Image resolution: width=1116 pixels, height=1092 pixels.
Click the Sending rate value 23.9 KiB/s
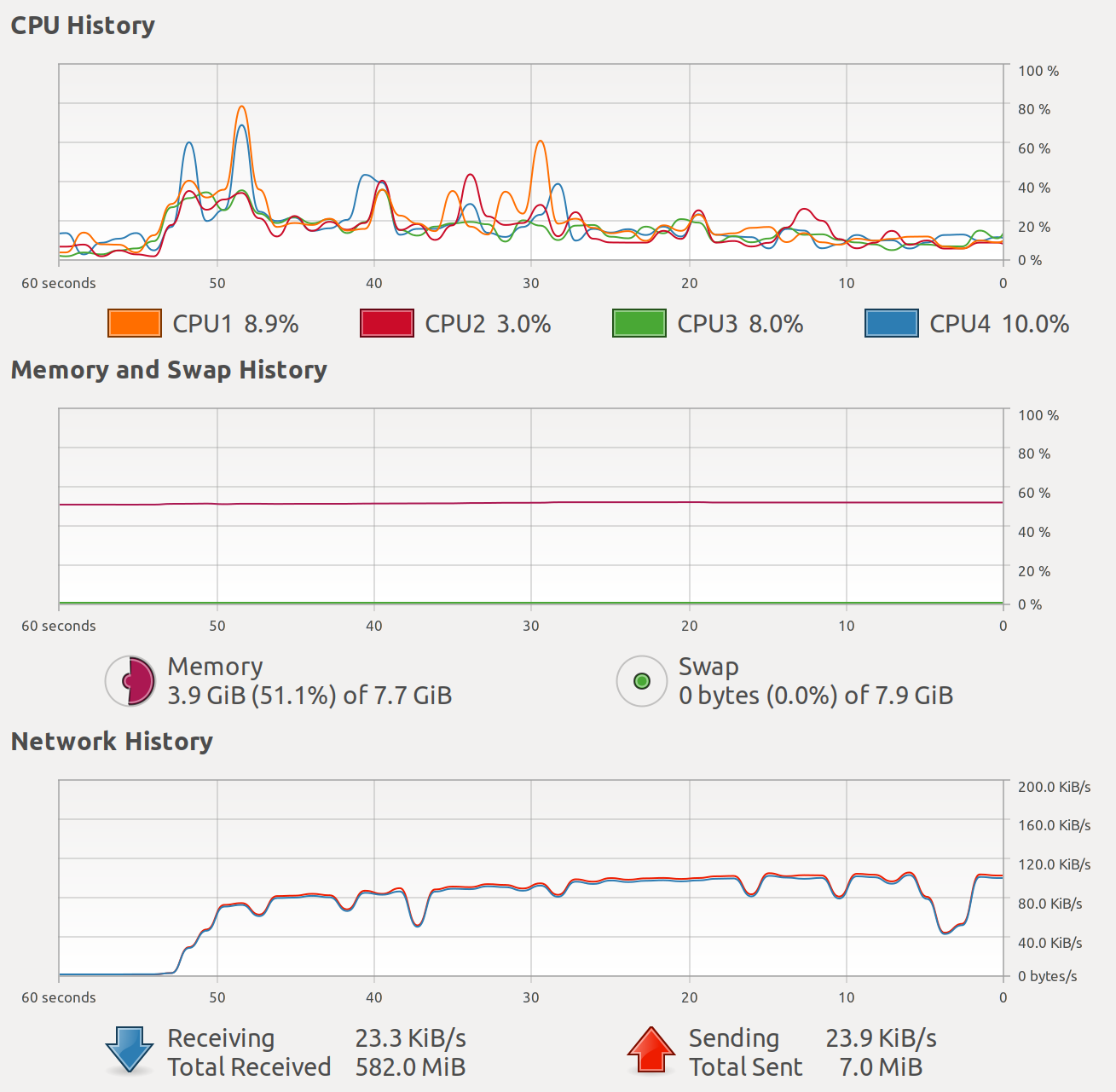pos(881,1038)
